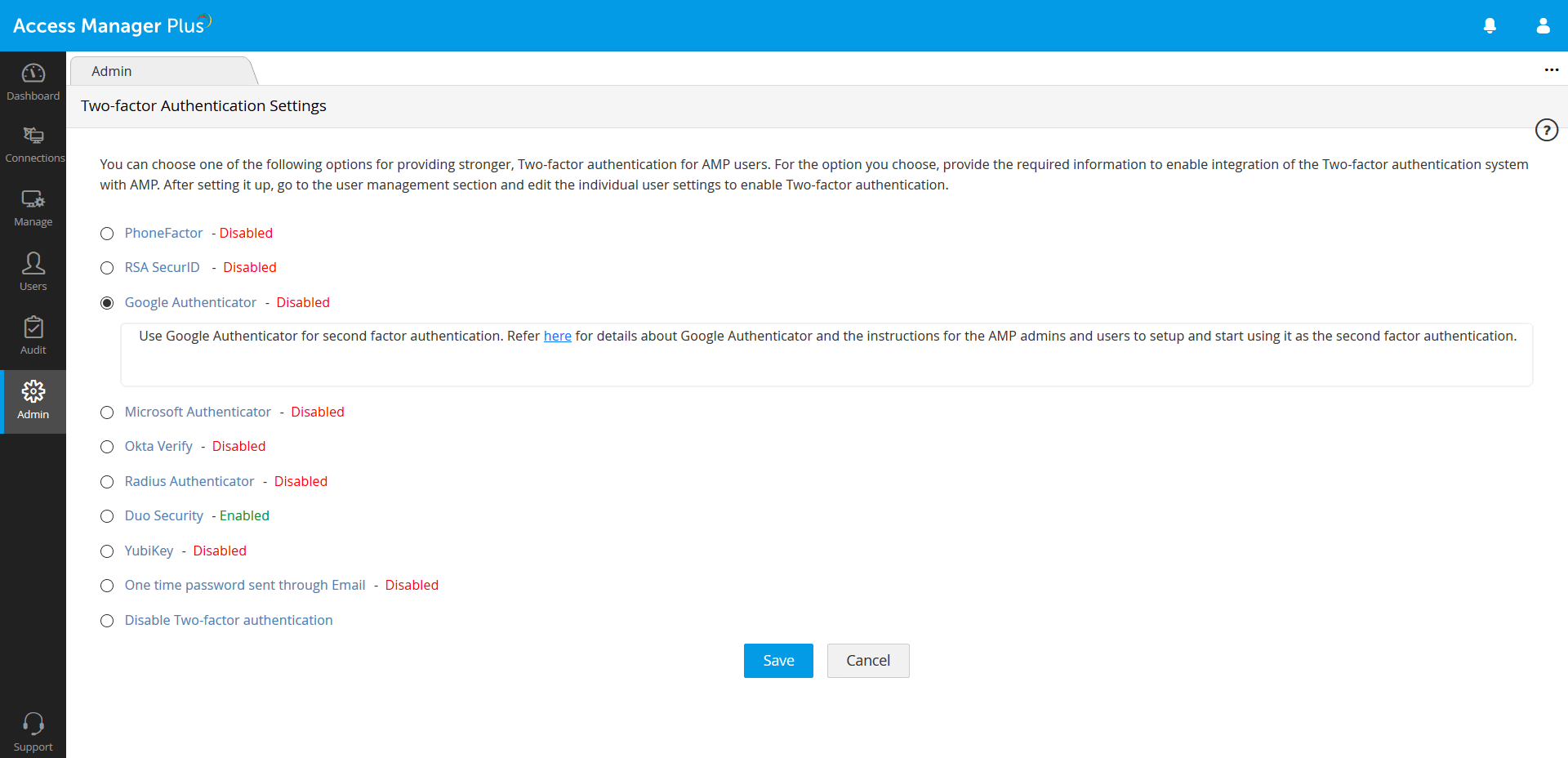
Task: Choose Disable Two-factor authentication radio
Action: click(x=107, y=621)
